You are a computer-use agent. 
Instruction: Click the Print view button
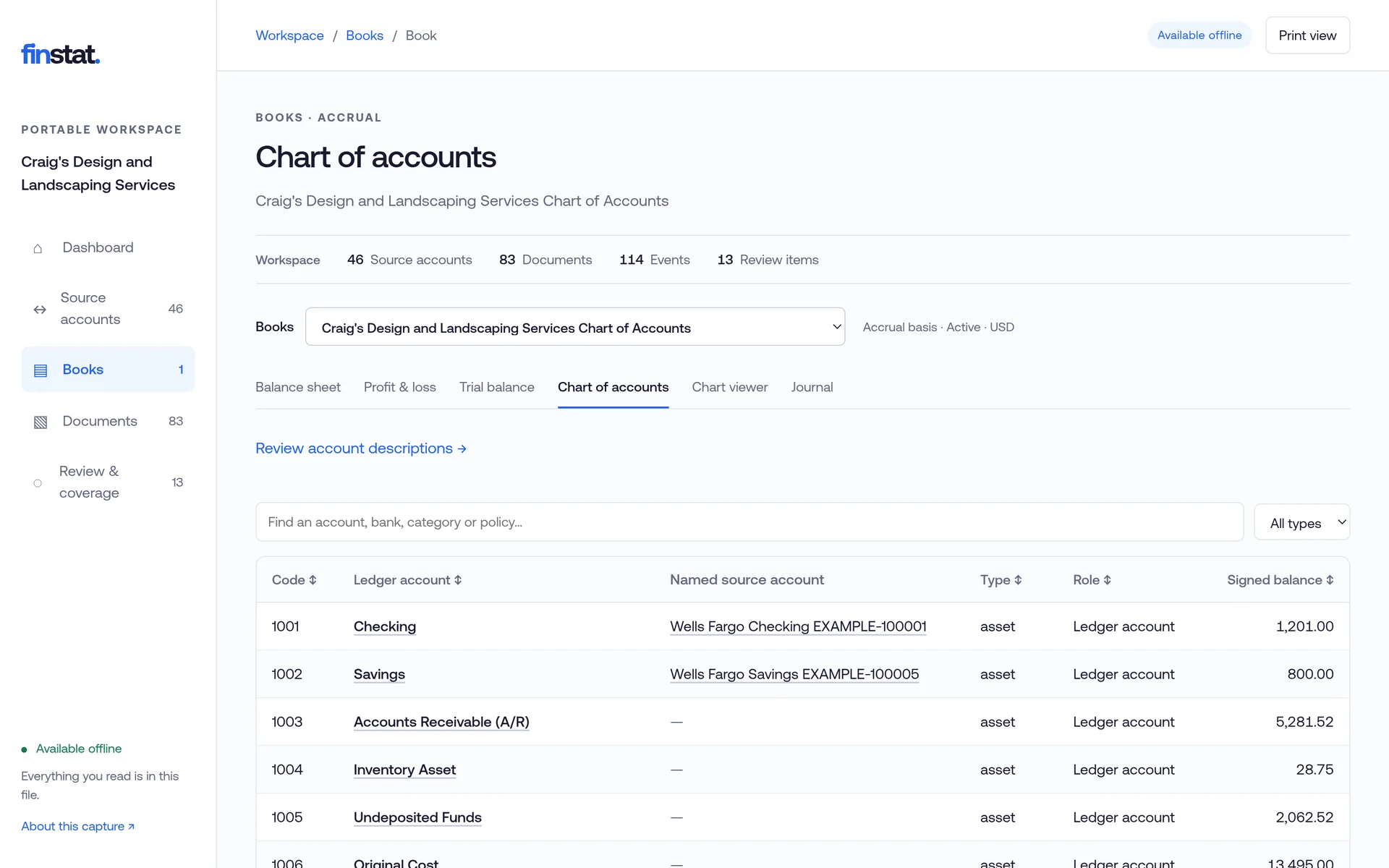pyautogui.click(x=1307, y=35)
